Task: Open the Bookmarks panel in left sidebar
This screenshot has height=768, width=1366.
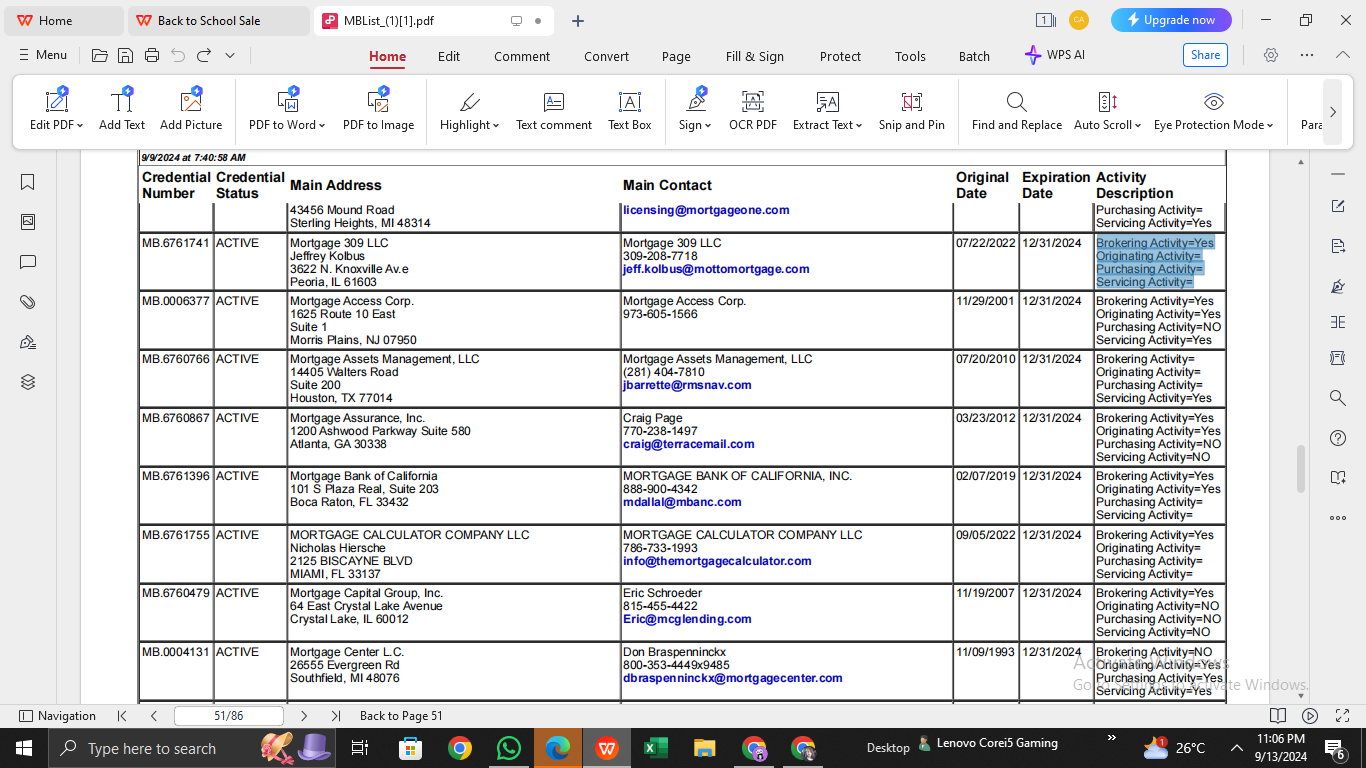Action: [x=28, y=182]
